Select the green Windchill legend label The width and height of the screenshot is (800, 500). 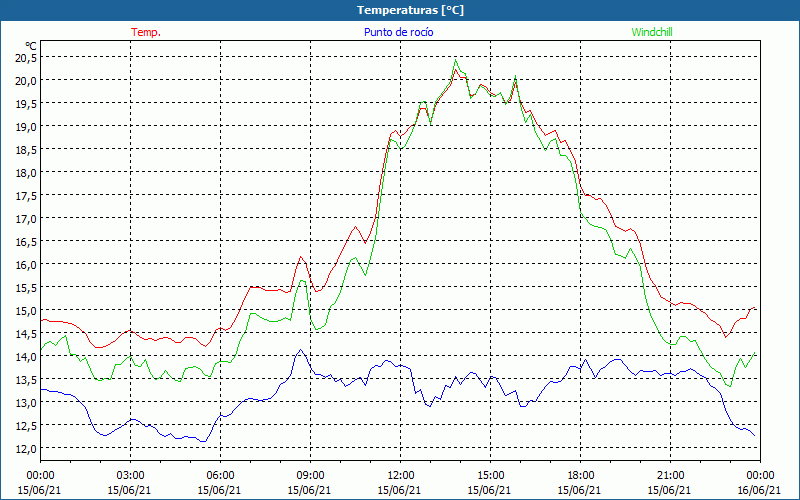(652, 32)
